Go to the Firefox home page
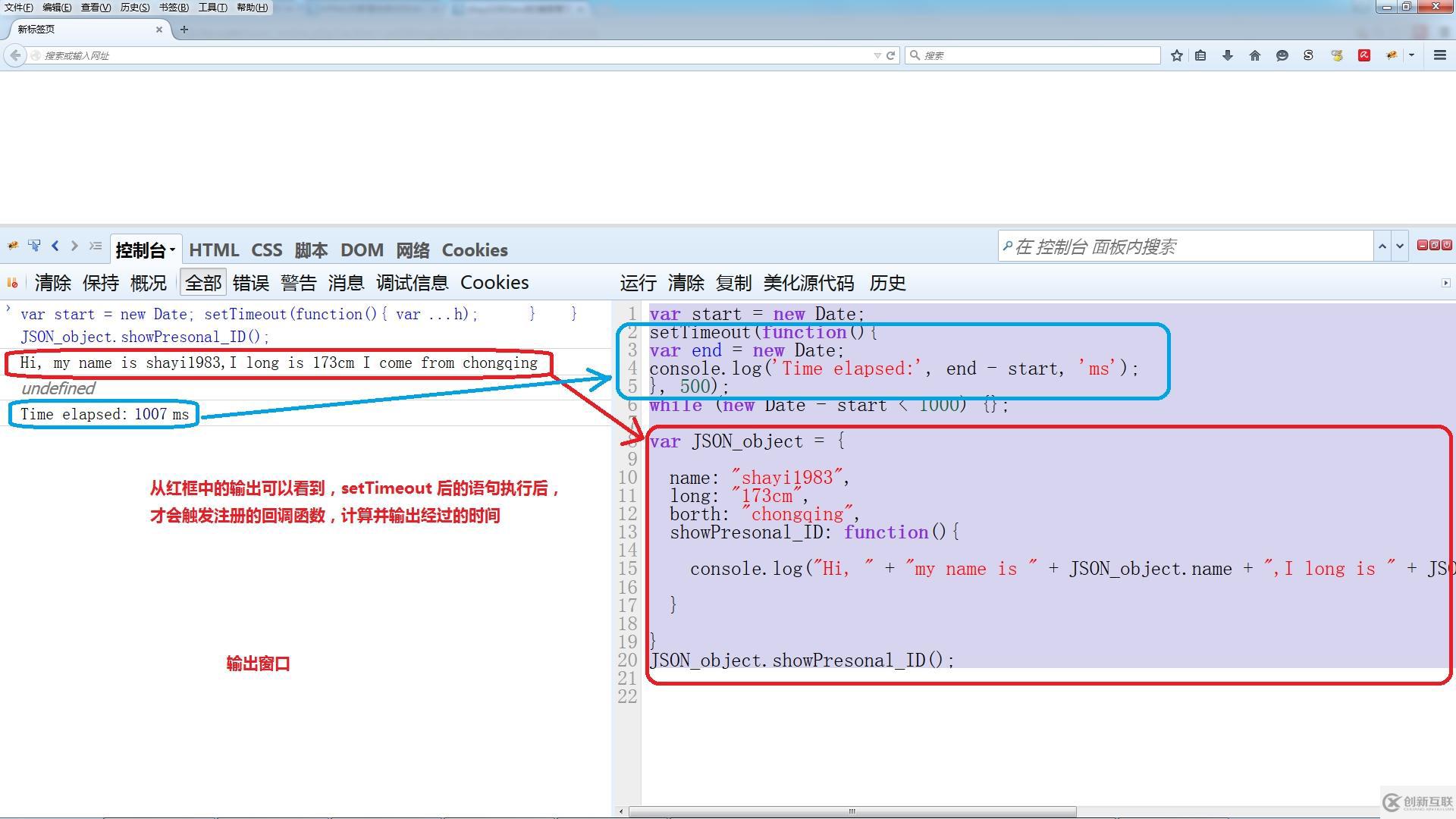The width and height of the screenshot is (1456, 819). [1255, 55]
